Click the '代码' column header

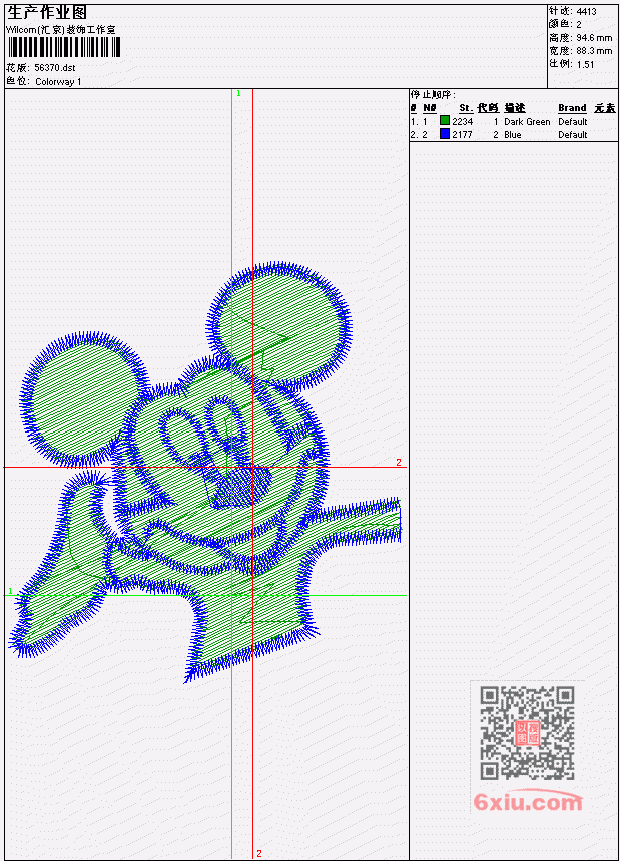pyautogui.click(x=488, y=108)
